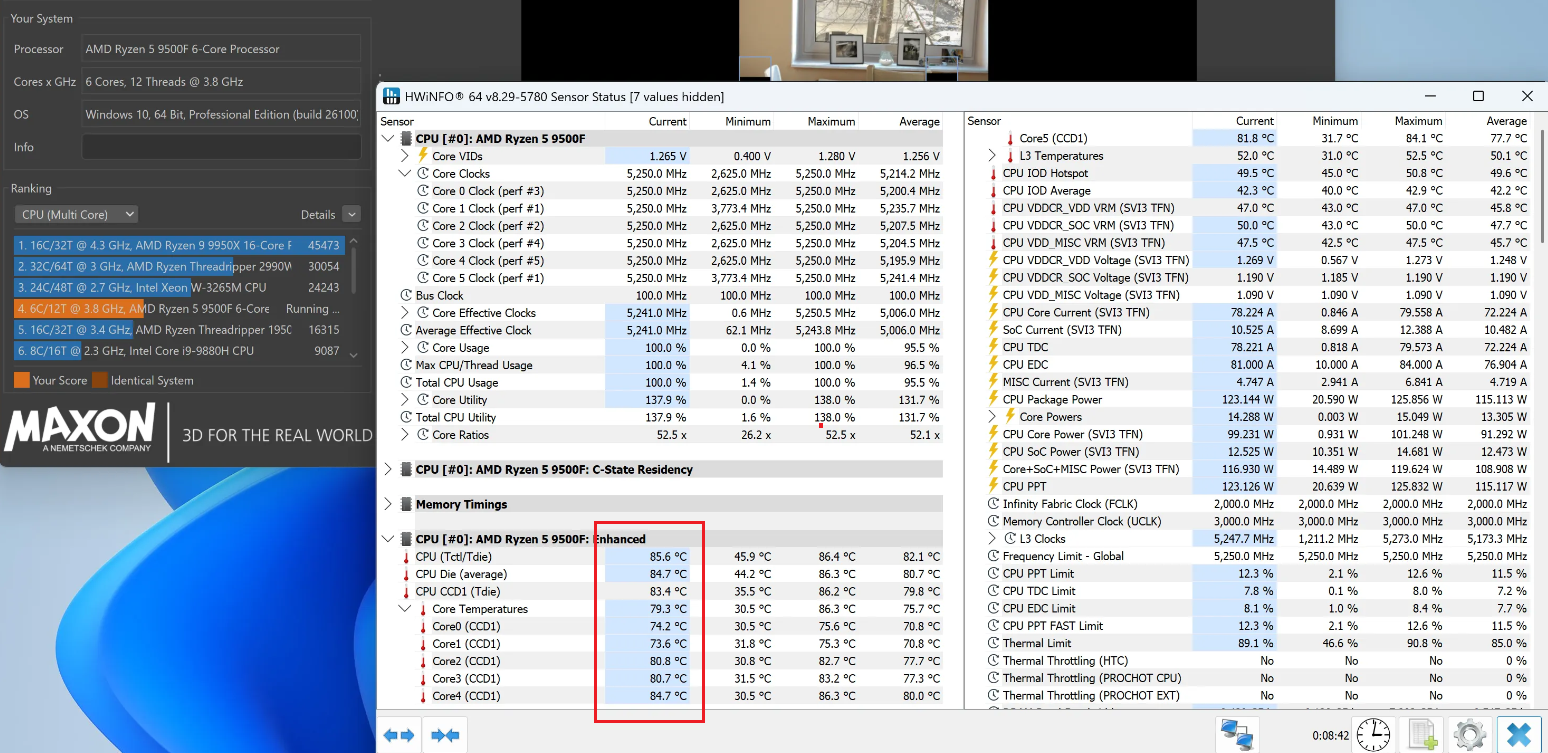The width and height of the screenshot is (1548, 753).
Task: Select the Threadripper 2990W ranking entry
Action: coord(179,266)
